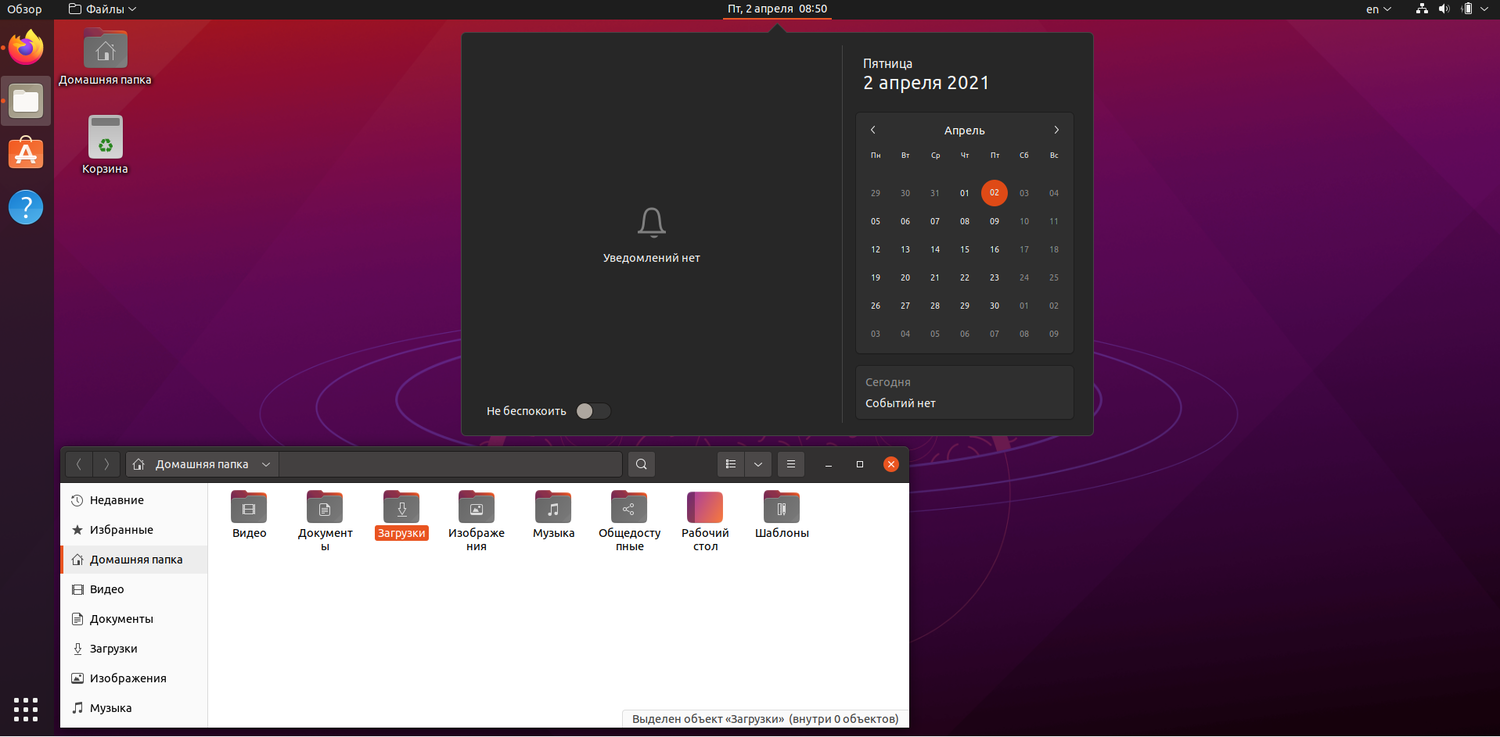
Task: Open the hamburger menu in Files toolbar
Action: coord(791,464)
